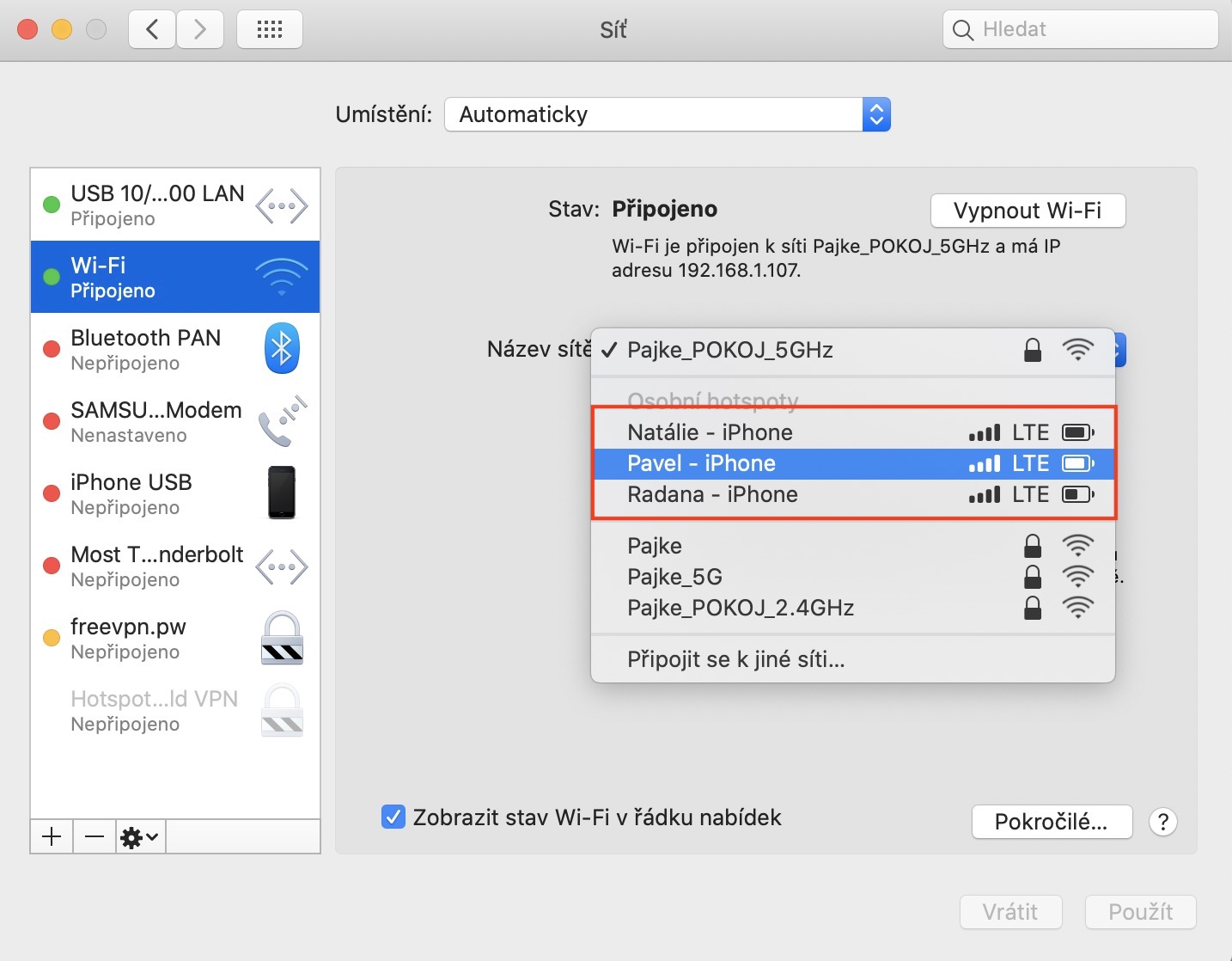
Task: Click the remove service minus icon
Action: [95, 836]
